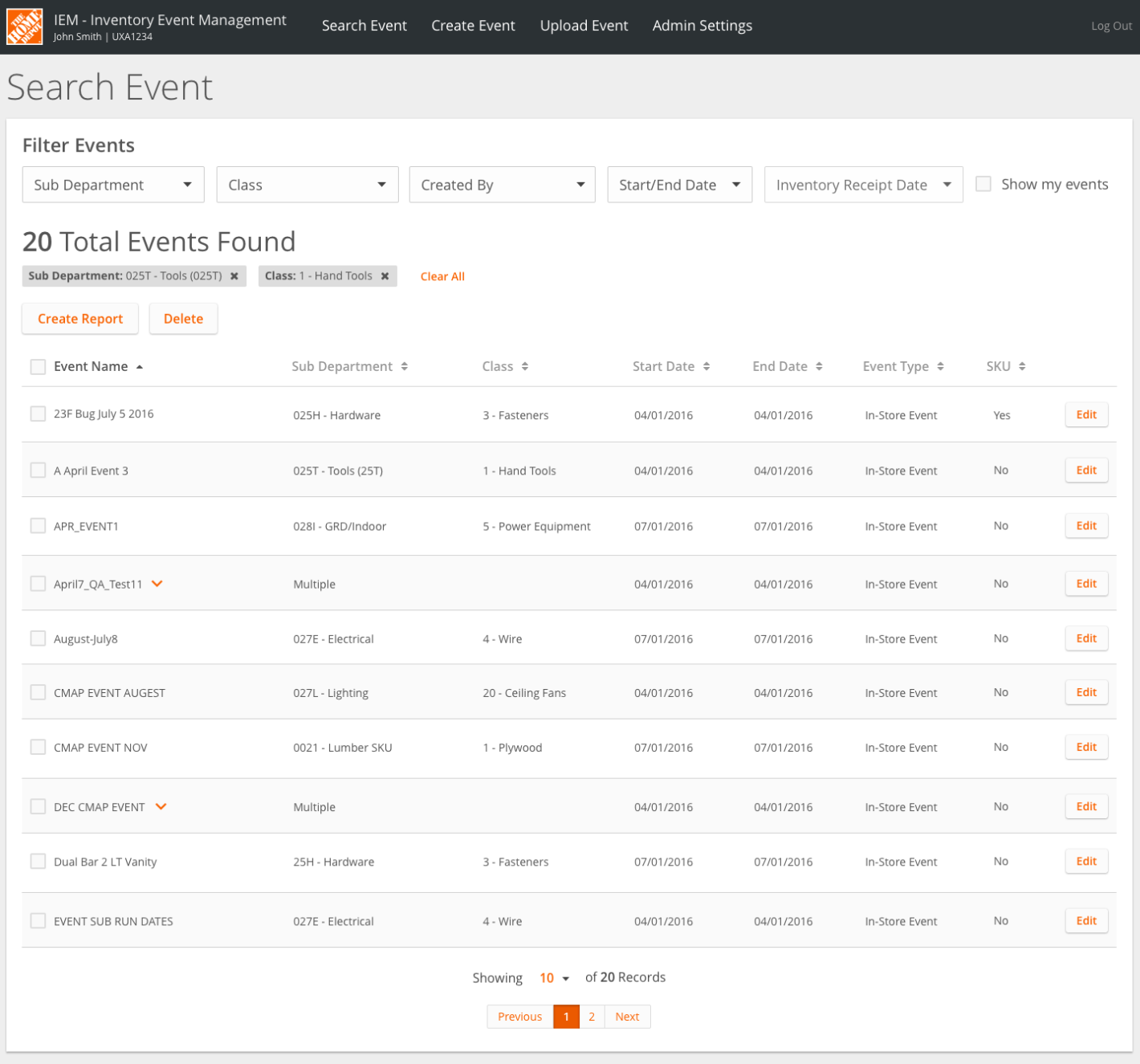Sort table by Event Type column

point(940,367)
